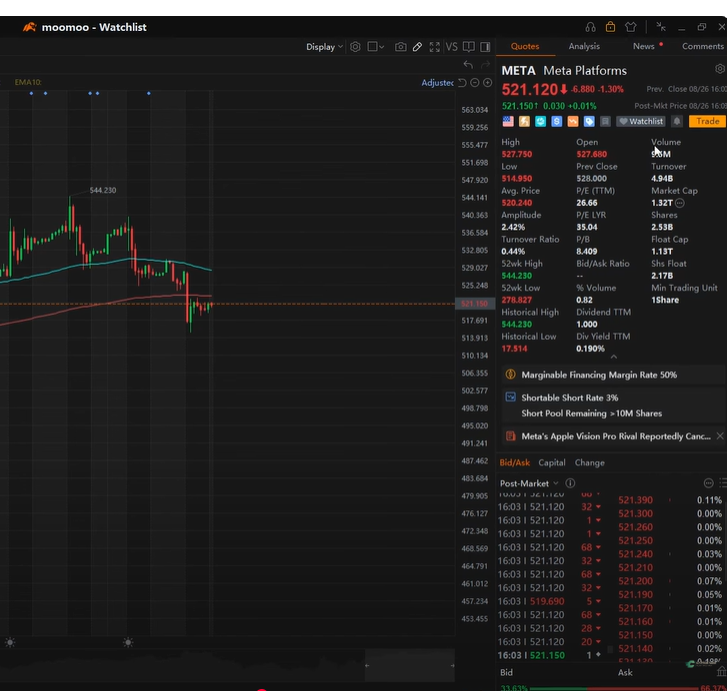The height and width of the screenshot is (691, 727).
Task: Open Shortable Short Rate 3% info
Action: (613, 405)
